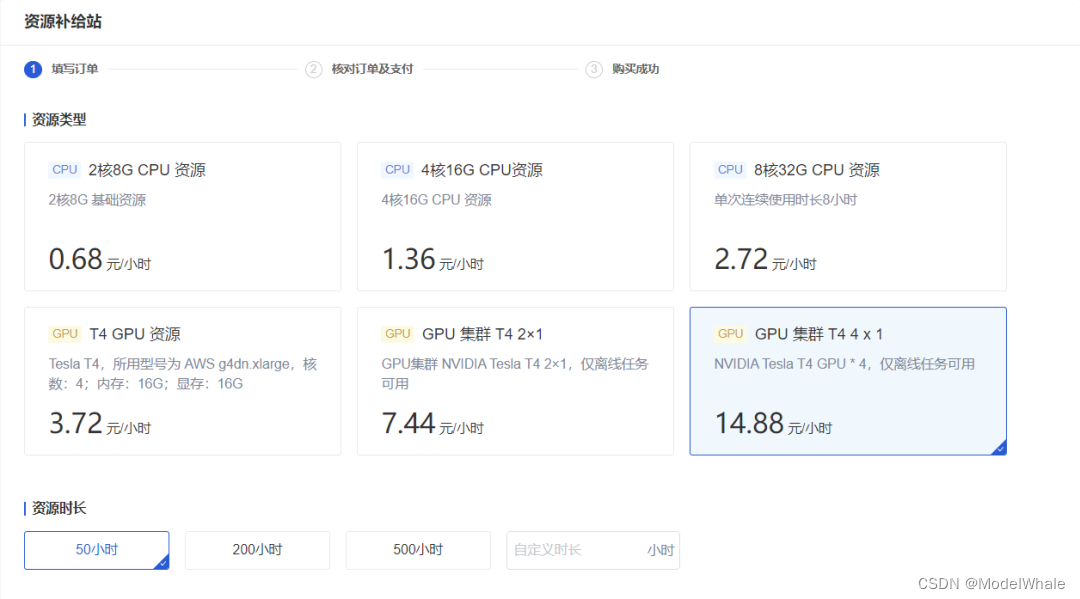
Task: Choose the 500小时 duration option
Action: (418, 550)
